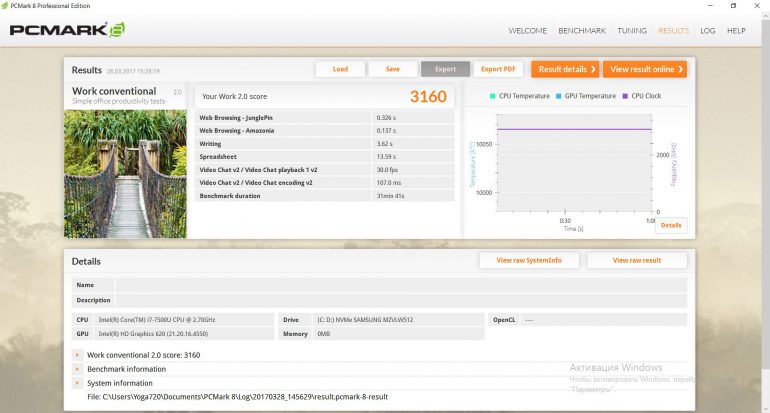The width and height of the screenshot is (770, 413).
Task: Click the CPU clock line in chart
Action: point(574,129)
